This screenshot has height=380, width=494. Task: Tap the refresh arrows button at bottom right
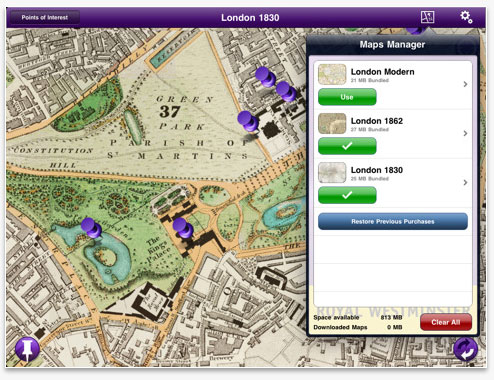pyautogui.click(x=466, y=349)
